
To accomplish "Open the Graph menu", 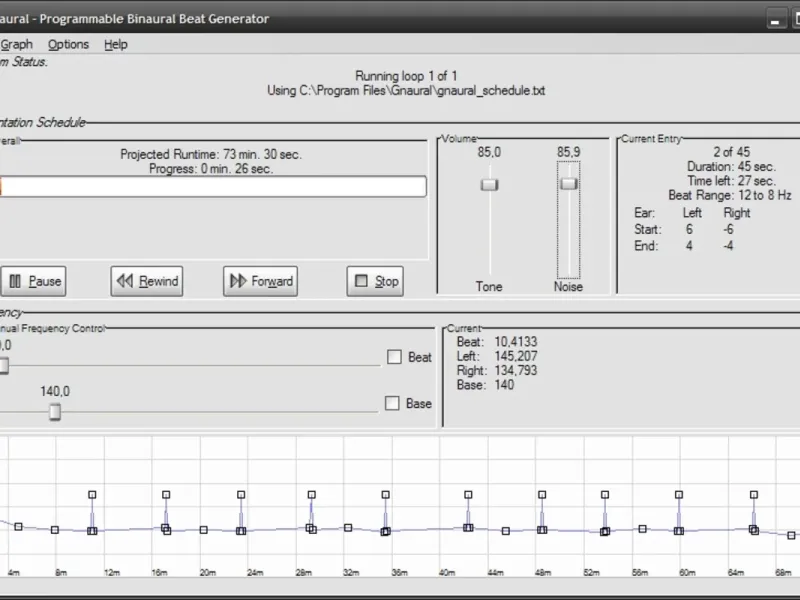I will pyautogui.click(x=16, y=44).
